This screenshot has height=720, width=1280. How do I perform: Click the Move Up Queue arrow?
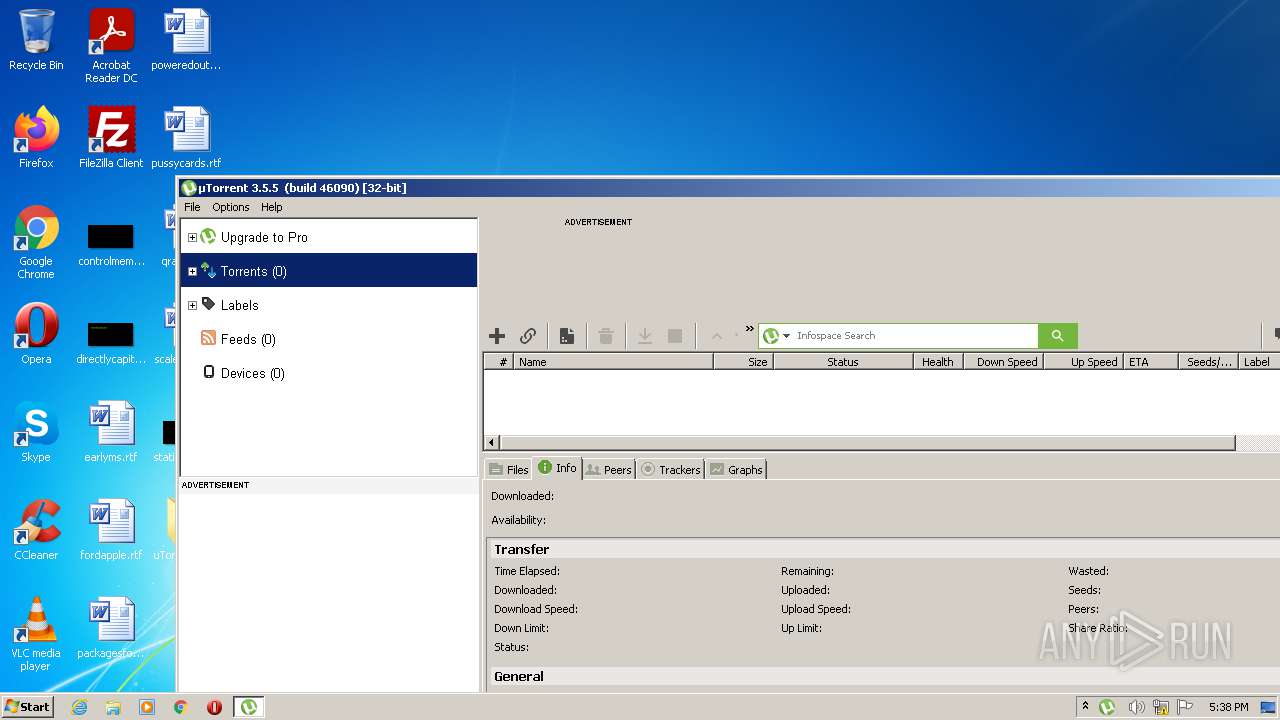click(x=717, y=336)
